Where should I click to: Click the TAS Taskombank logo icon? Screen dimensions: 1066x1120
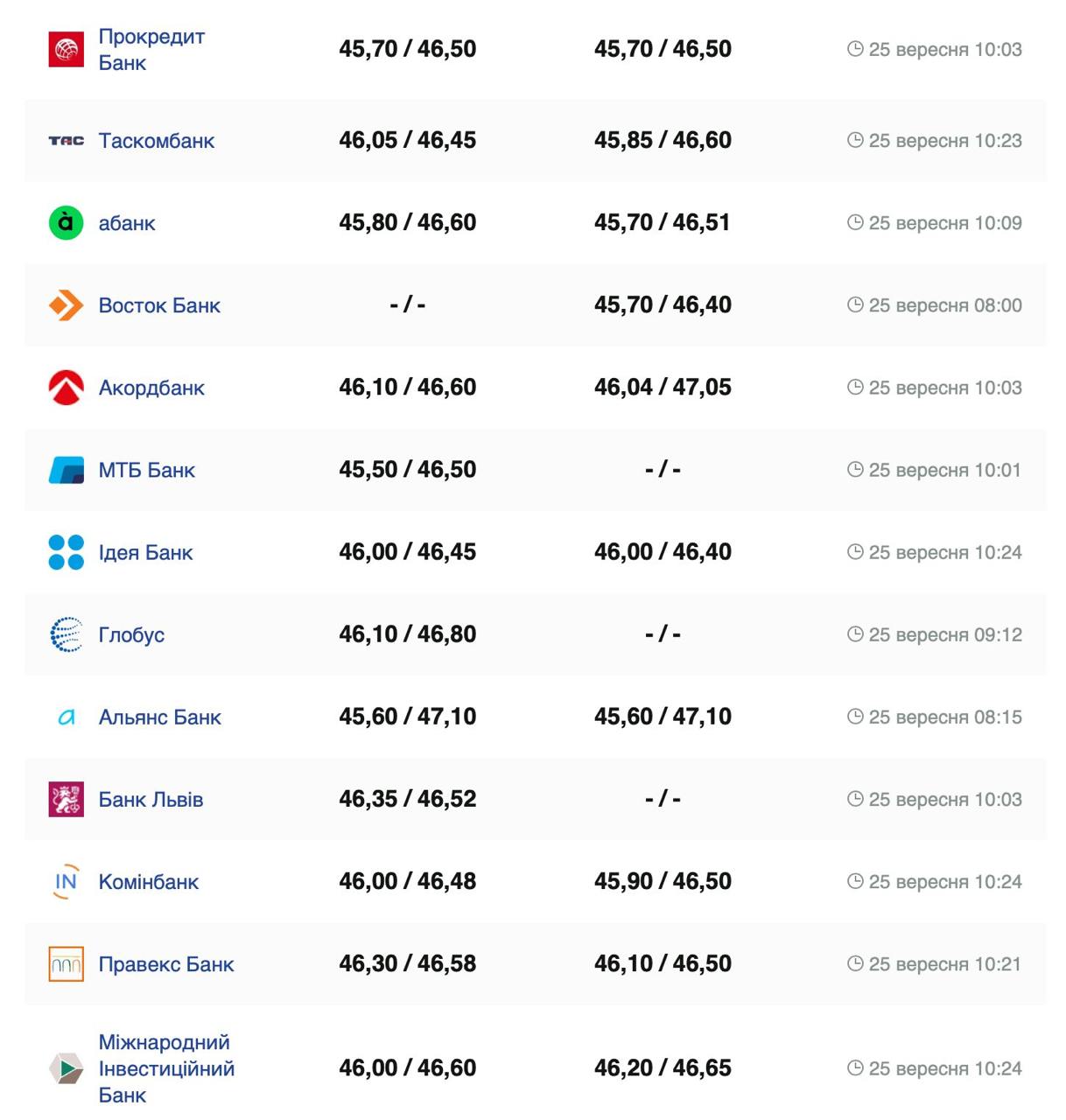(x=66, y=140)
